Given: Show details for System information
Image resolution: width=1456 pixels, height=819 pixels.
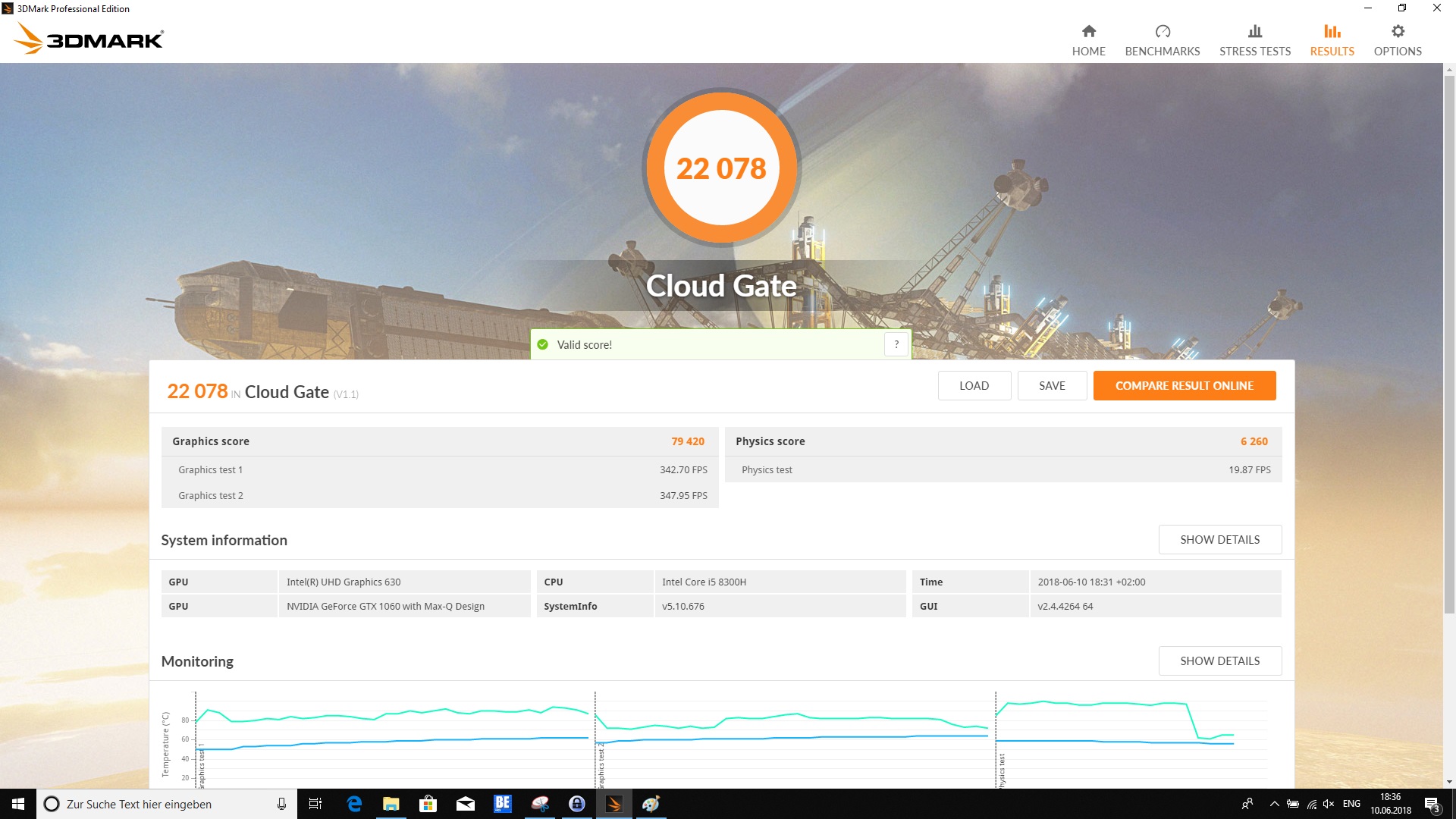Looking at the screenshot, I should click(x=1219, y=539).
